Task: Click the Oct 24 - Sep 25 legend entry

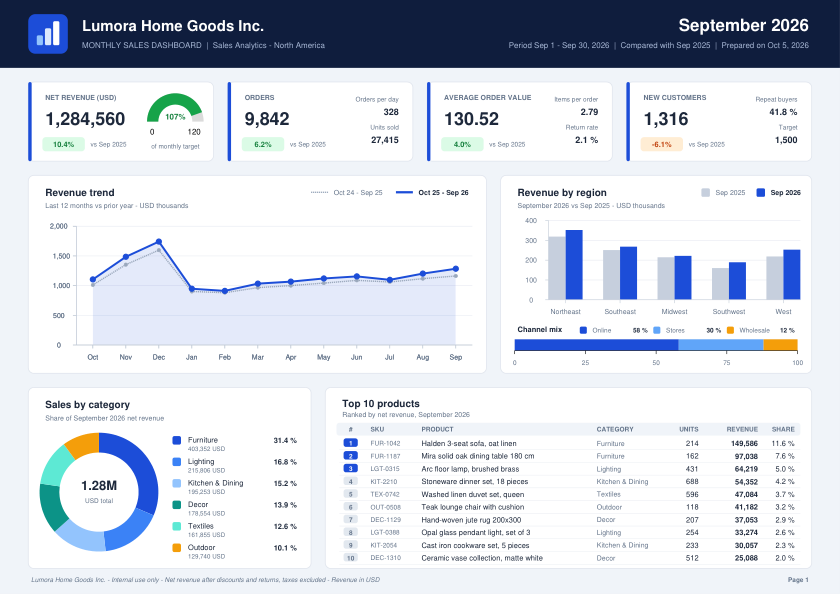Action: 347,192
